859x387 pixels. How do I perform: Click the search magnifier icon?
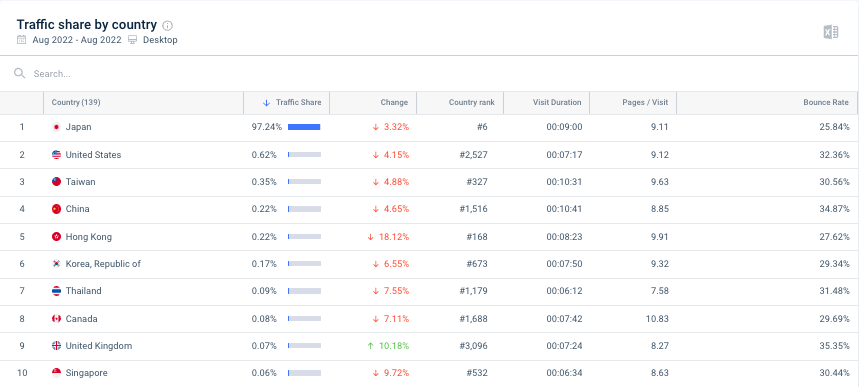20,73
